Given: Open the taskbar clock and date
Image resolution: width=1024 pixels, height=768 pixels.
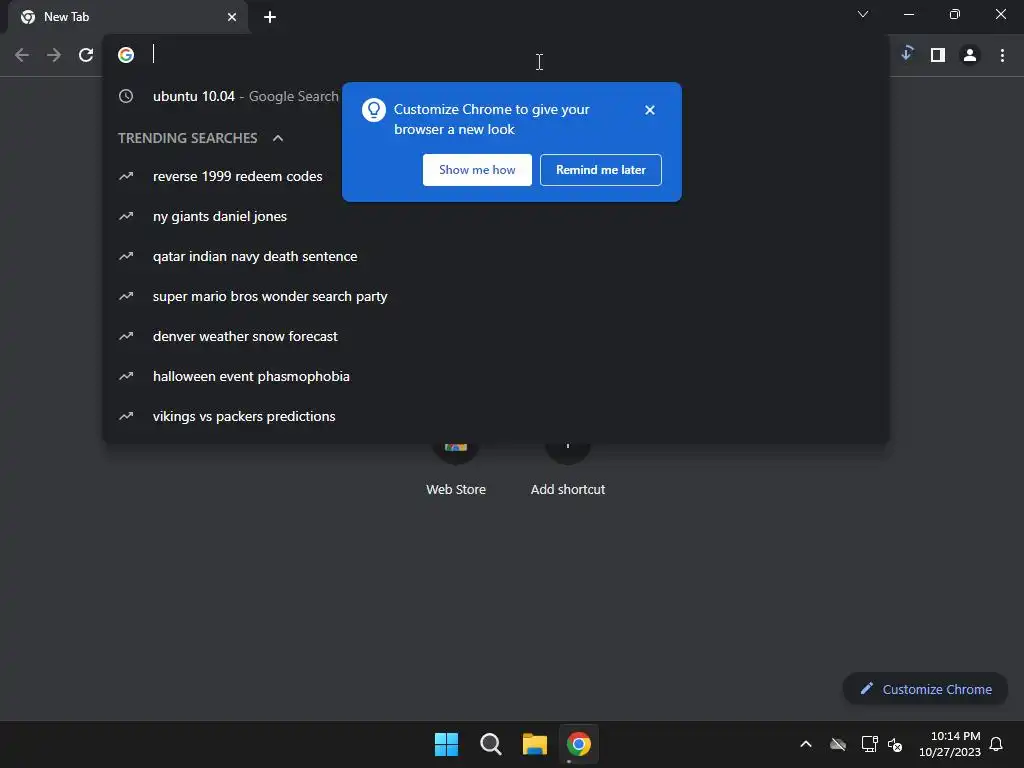Looking at the screenshot, I should [x=949, y=744].
